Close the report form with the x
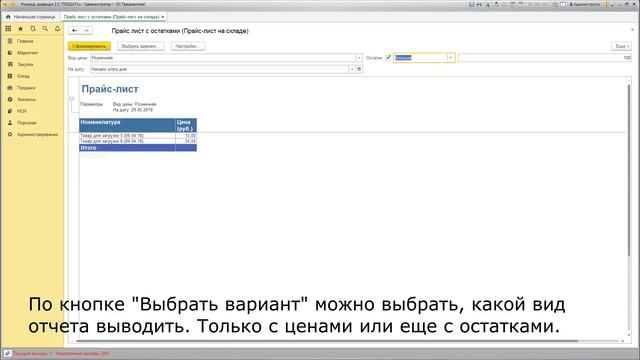This screenshot has width=640, height=360. click(632, 30)
